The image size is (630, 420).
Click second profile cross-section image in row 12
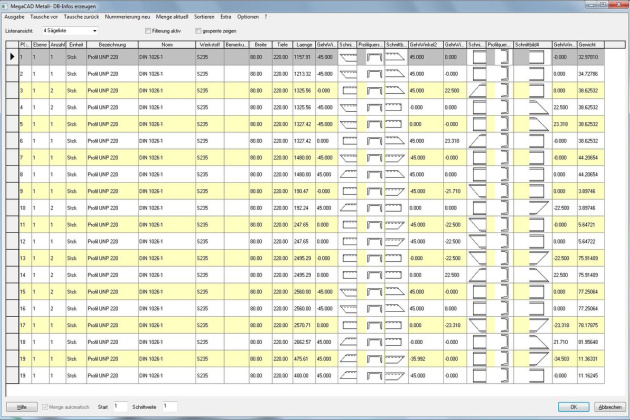[501, 239]
